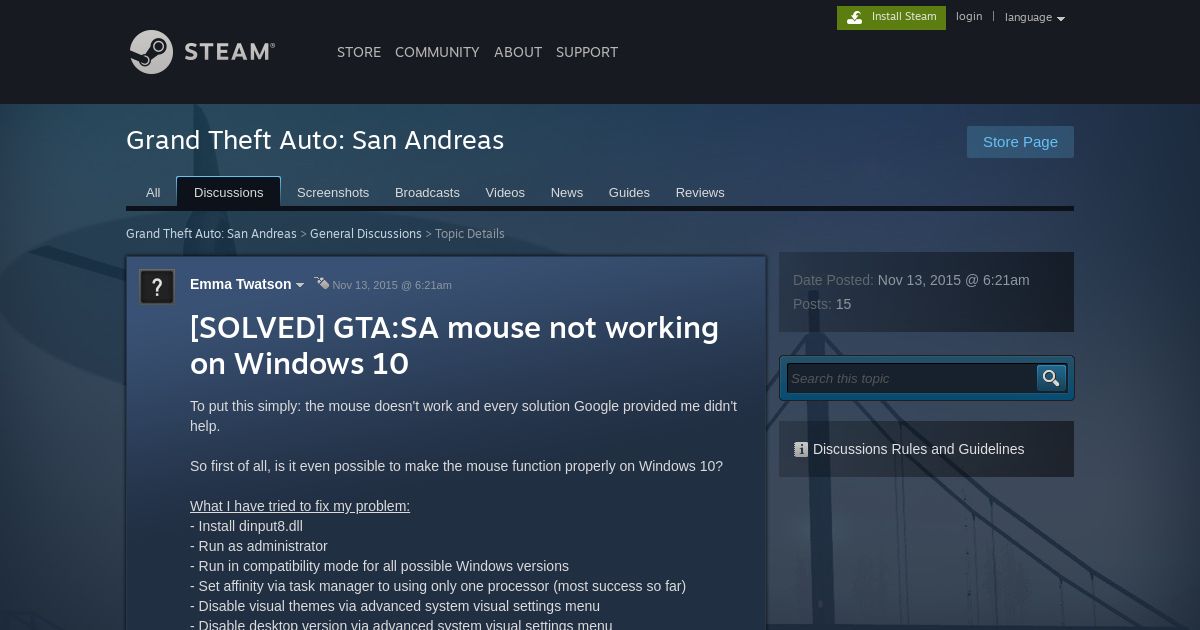Click the 'Posts: 15' count text

[822, 304]
